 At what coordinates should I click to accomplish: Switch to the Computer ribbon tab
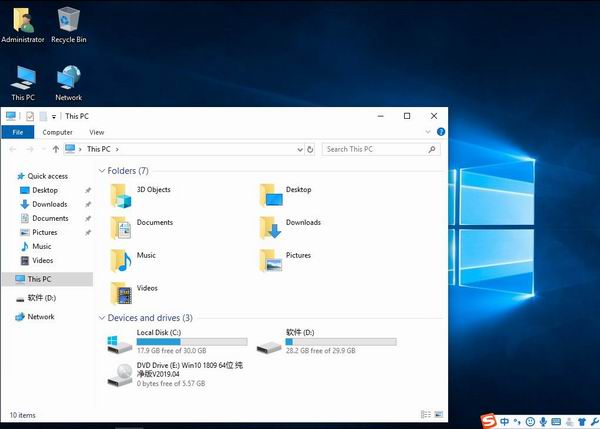57,132
